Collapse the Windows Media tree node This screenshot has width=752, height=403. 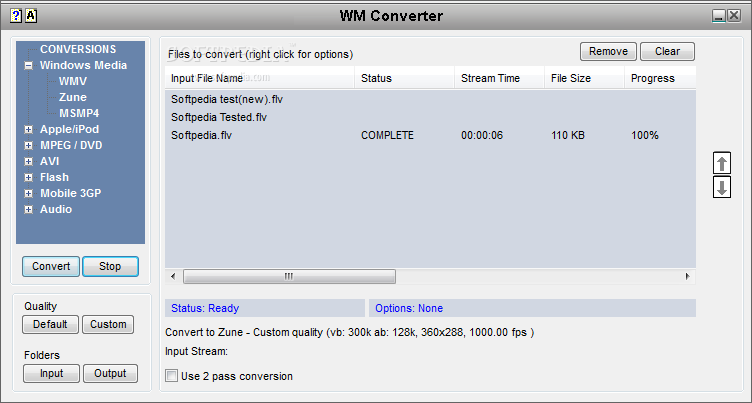click(x=29, y=66)
